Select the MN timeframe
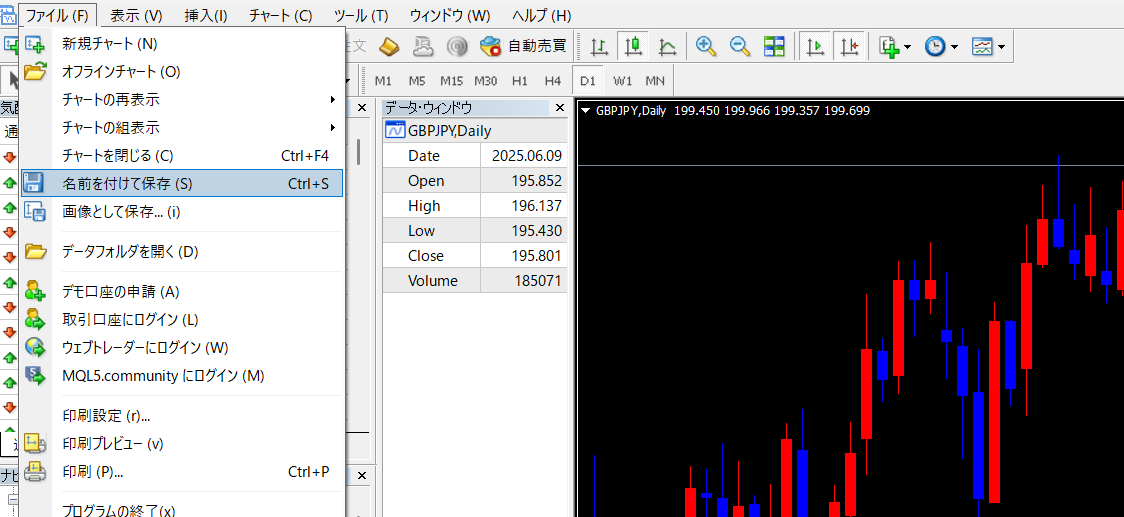The width and height of the screenshot is (1124, 517). click(655, 81)
